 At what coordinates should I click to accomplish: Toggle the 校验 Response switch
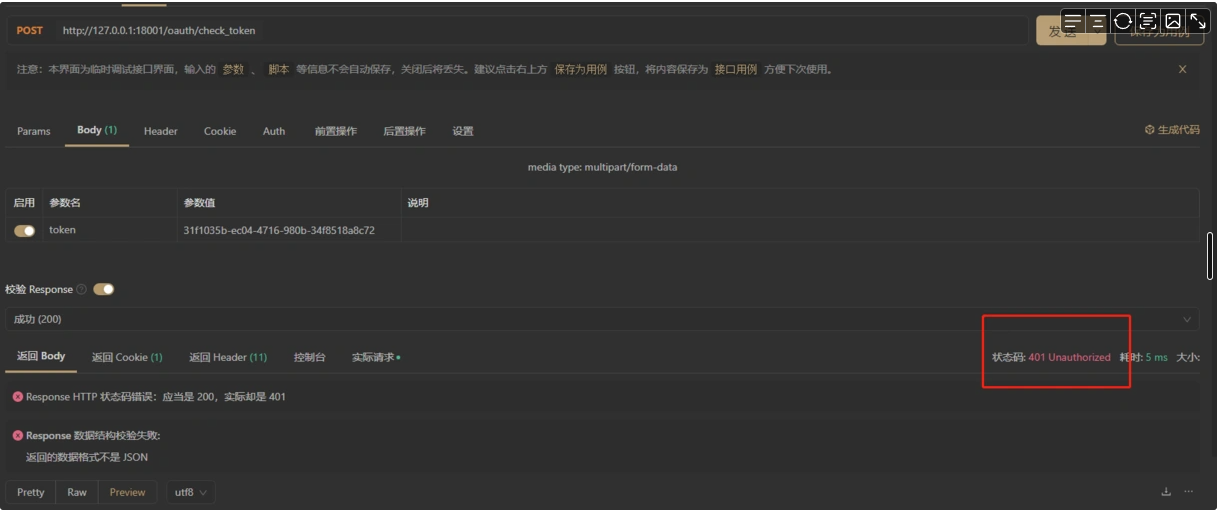pyautogui.click(x=104, y=289)
